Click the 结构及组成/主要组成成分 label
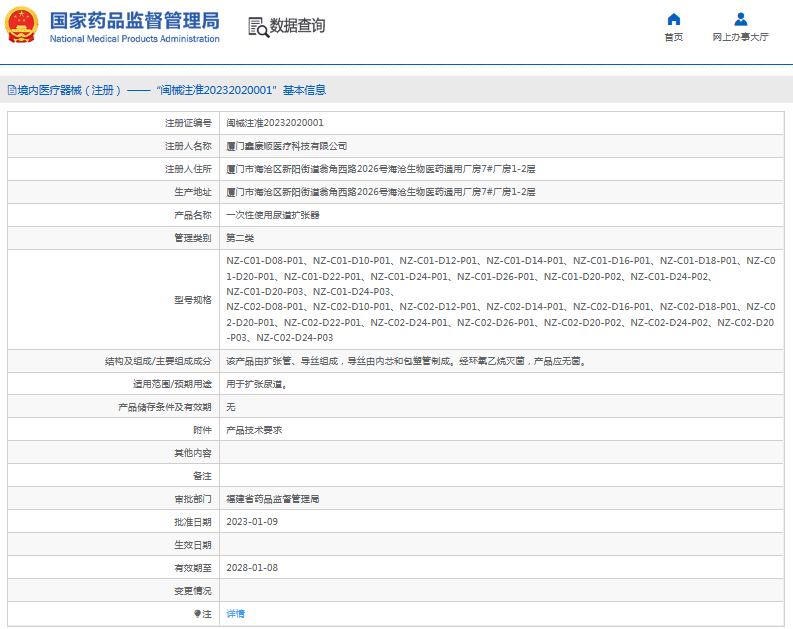This screenshot has height=629, width=793. 158,361
